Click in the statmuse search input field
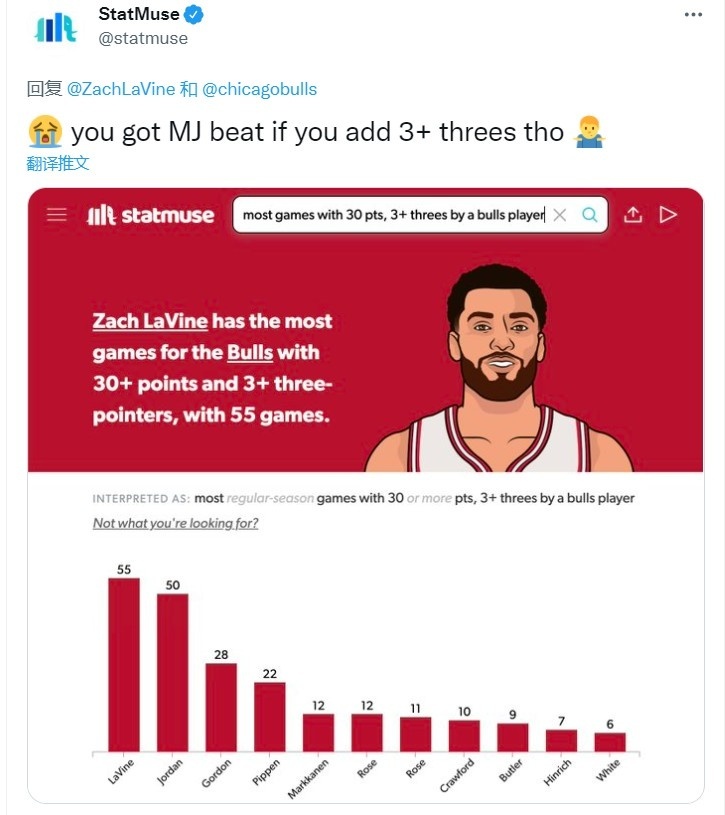 (x=393, y=215)
